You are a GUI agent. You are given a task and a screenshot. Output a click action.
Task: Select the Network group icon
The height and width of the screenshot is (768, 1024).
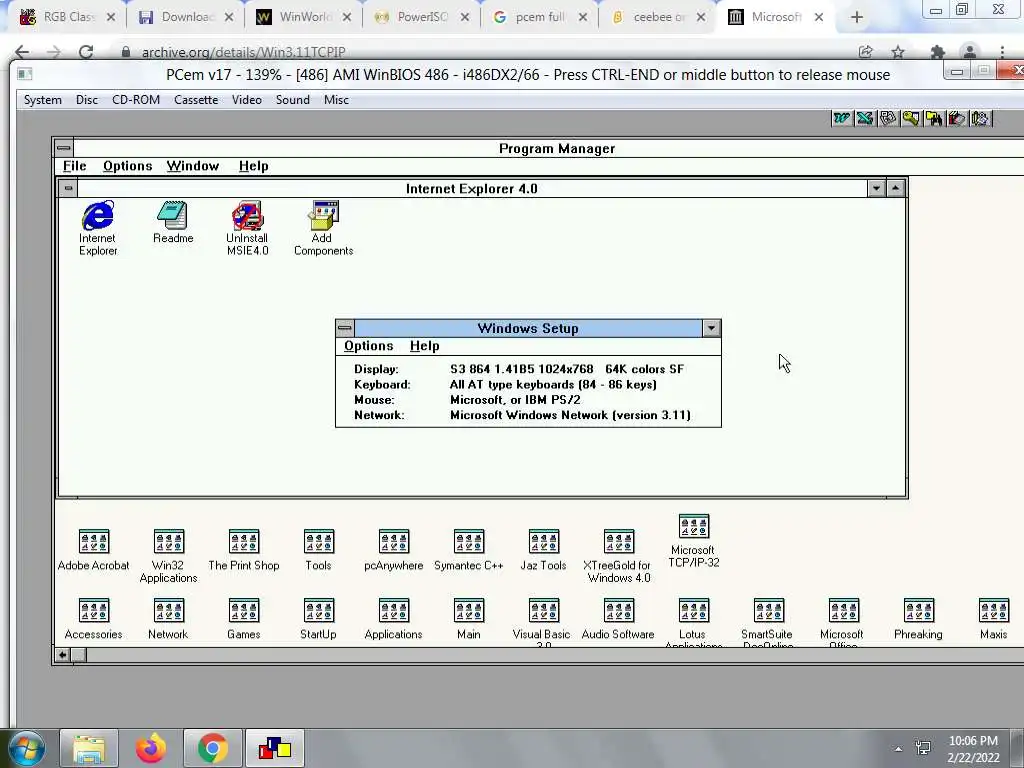169,611
